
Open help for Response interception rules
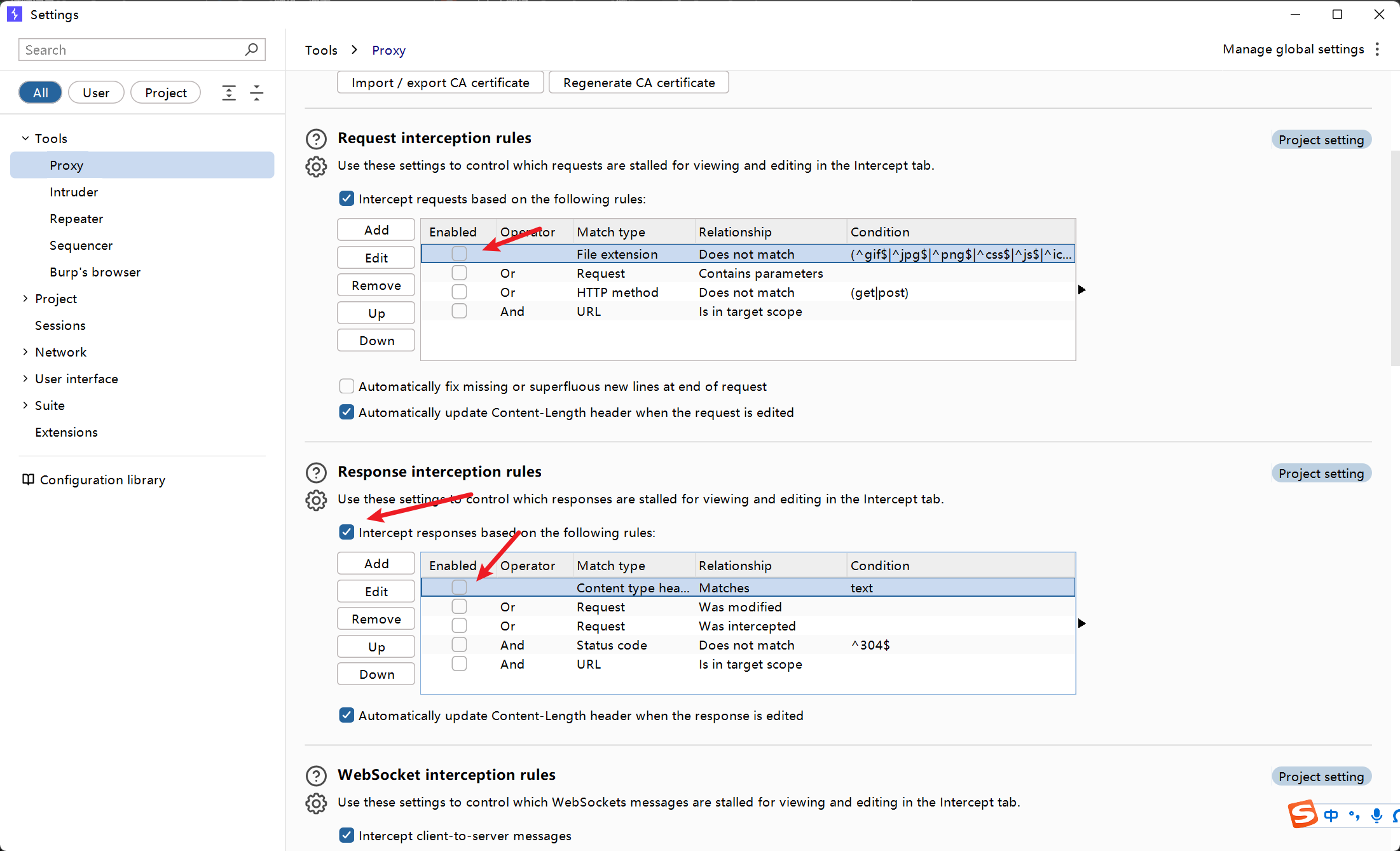click(x=316, y=472)
